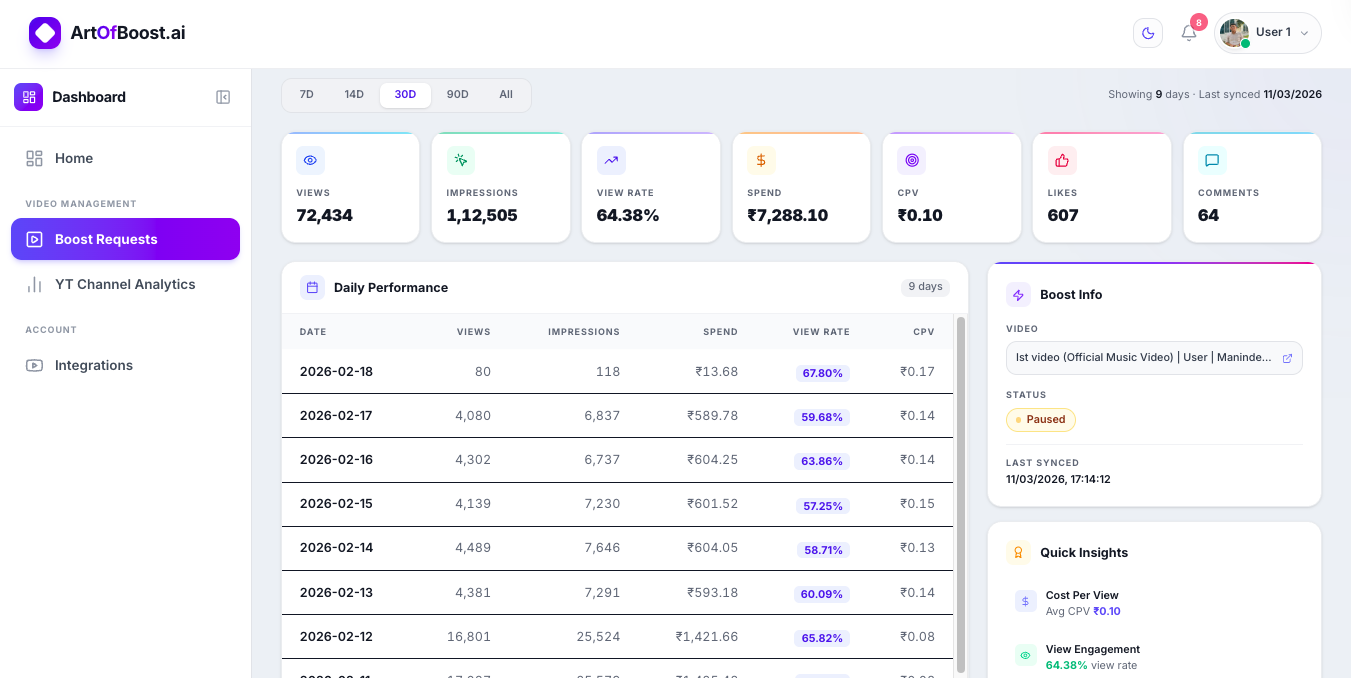Click the Boost Info sparkle icon

pos(1018,294)
